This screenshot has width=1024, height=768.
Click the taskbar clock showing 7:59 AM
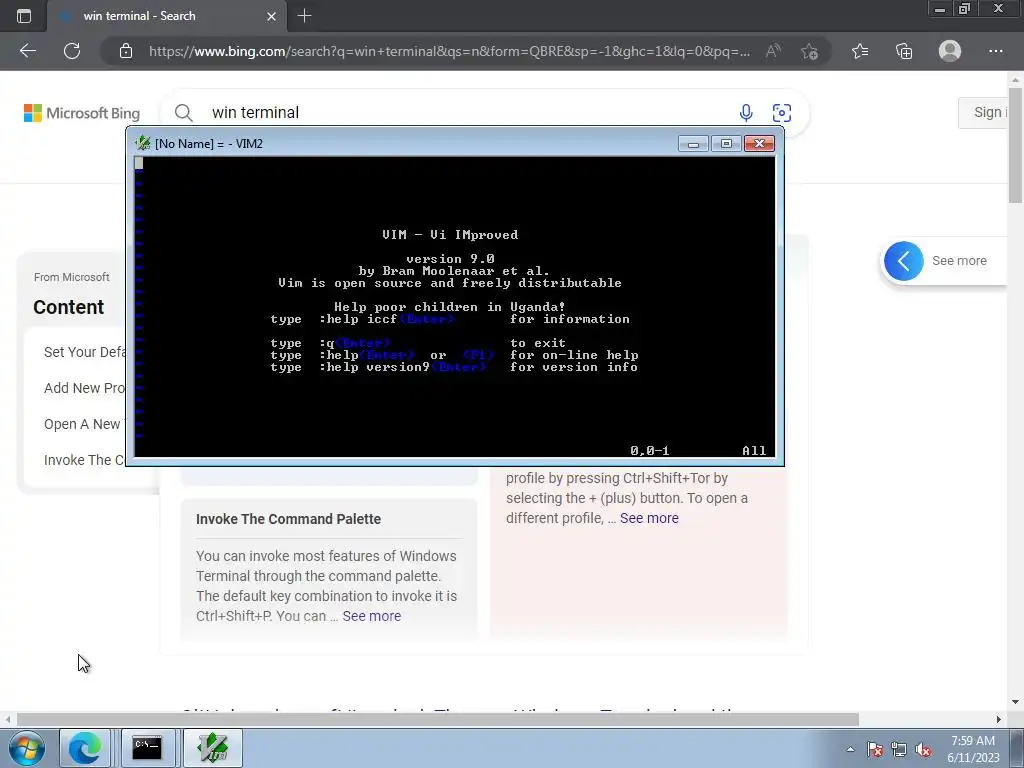973,749
